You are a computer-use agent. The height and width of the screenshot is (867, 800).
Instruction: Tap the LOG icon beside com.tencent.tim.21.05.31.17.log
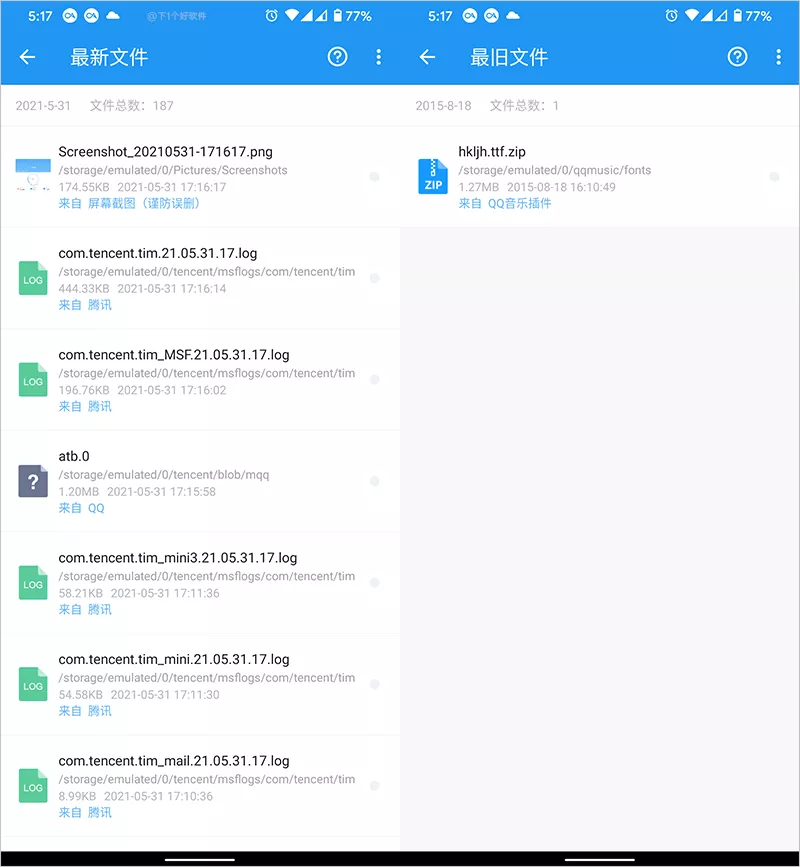point(32,278)
